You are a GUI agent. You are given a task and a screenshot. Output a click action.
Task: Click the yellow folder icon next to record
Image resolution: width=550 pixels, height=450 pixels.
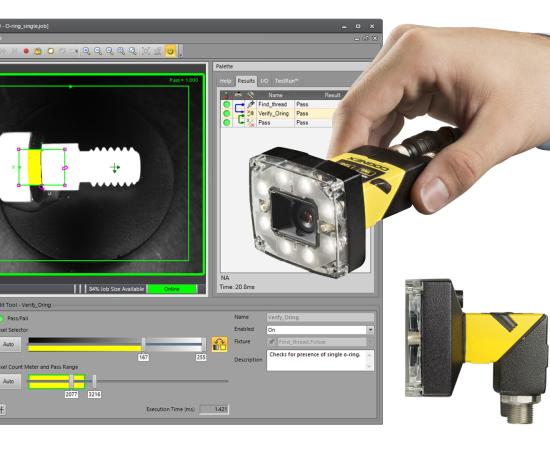pos(37,51)
